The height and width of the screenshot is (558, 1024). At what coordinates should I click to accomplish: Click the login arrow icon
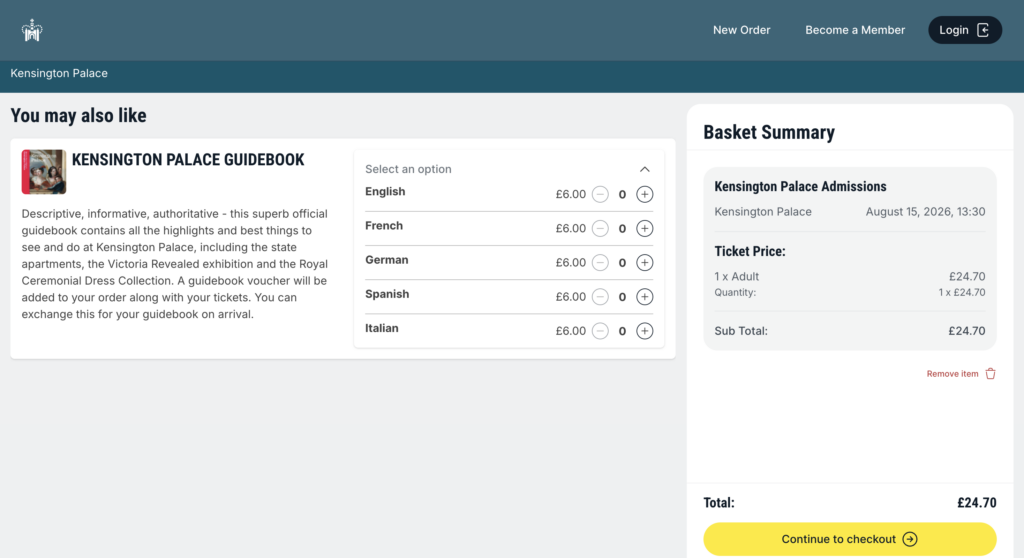(x=983, y=30)
